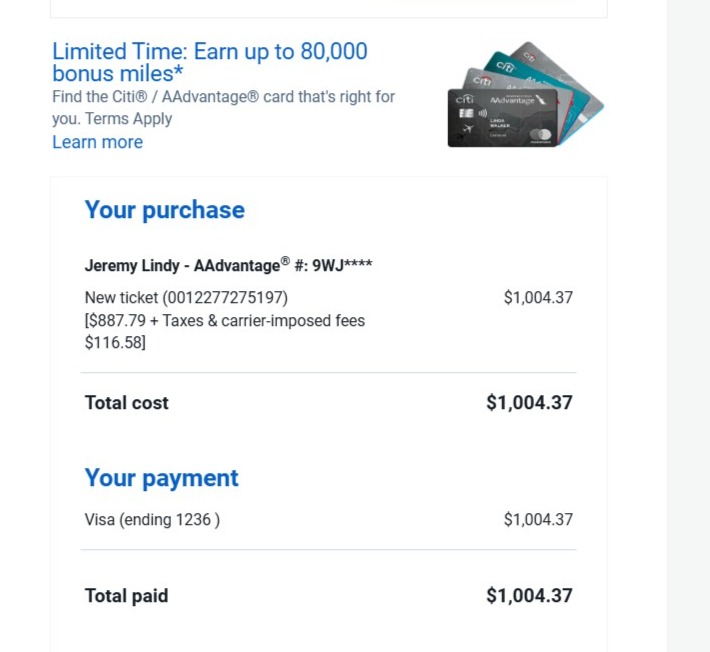Open the Learn more link

pyautogui.click(x=97, y=142)
